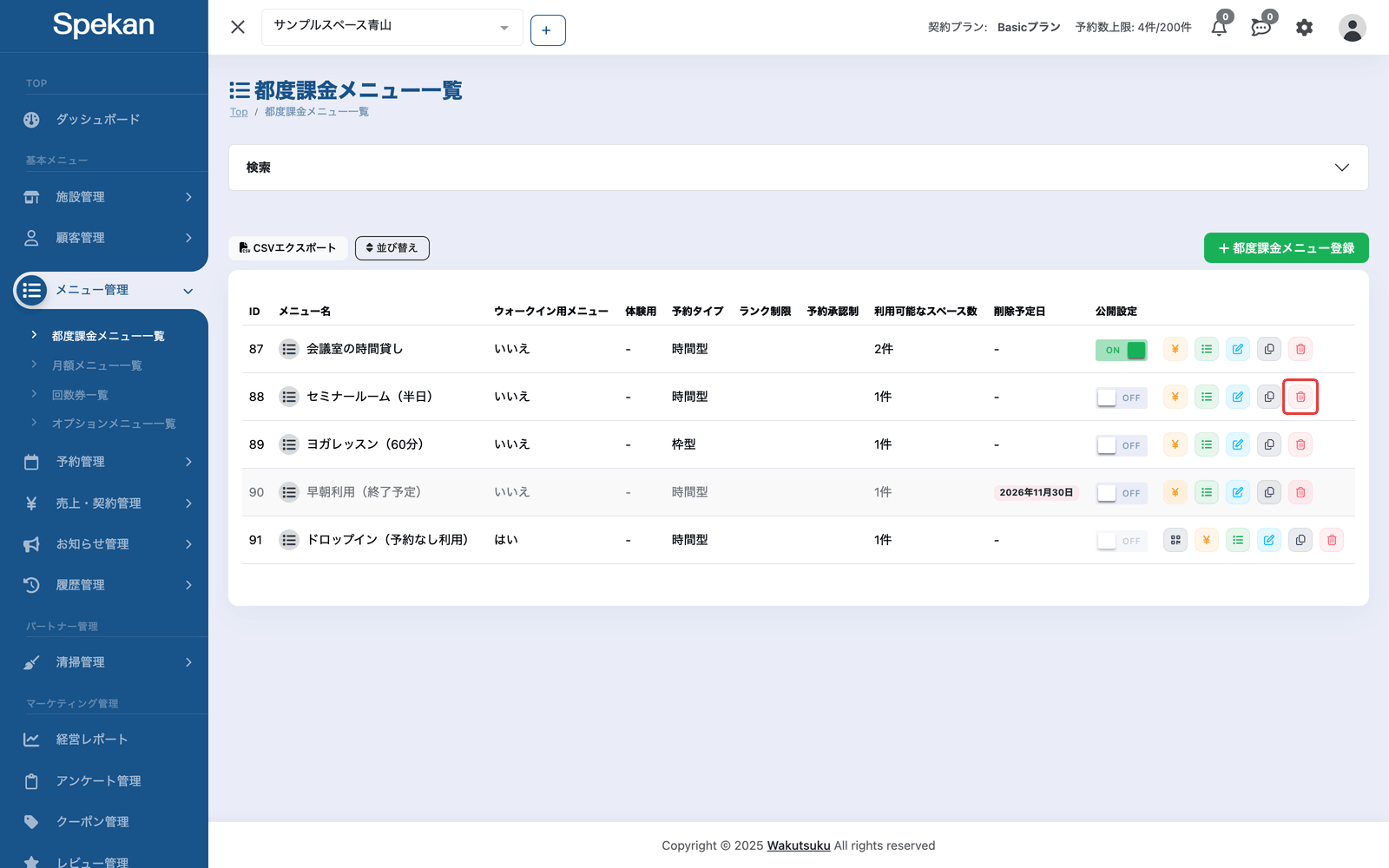Click the CSVエクスポート button
The width and height of the screenshot is (1389, 868).
pyautogui.click(x=288, y=247)
